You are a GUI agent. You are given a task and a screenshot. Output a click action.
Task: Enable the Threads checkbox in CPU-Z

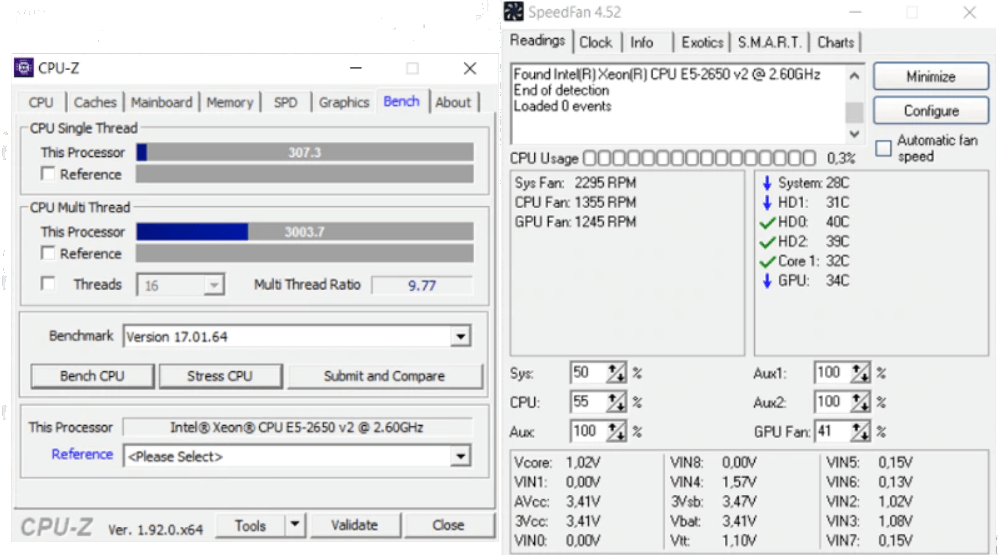coord(48,283)
